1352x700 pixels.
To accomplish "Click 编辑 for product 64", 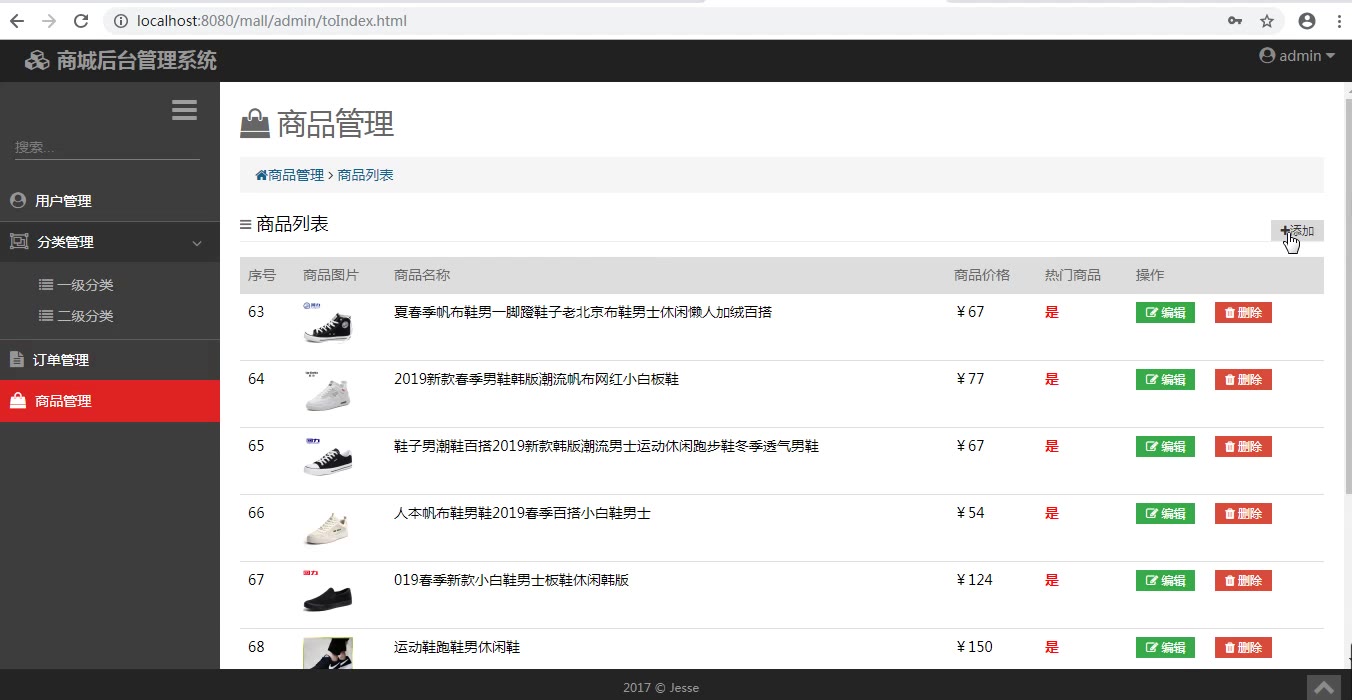I will [1165, 380].
